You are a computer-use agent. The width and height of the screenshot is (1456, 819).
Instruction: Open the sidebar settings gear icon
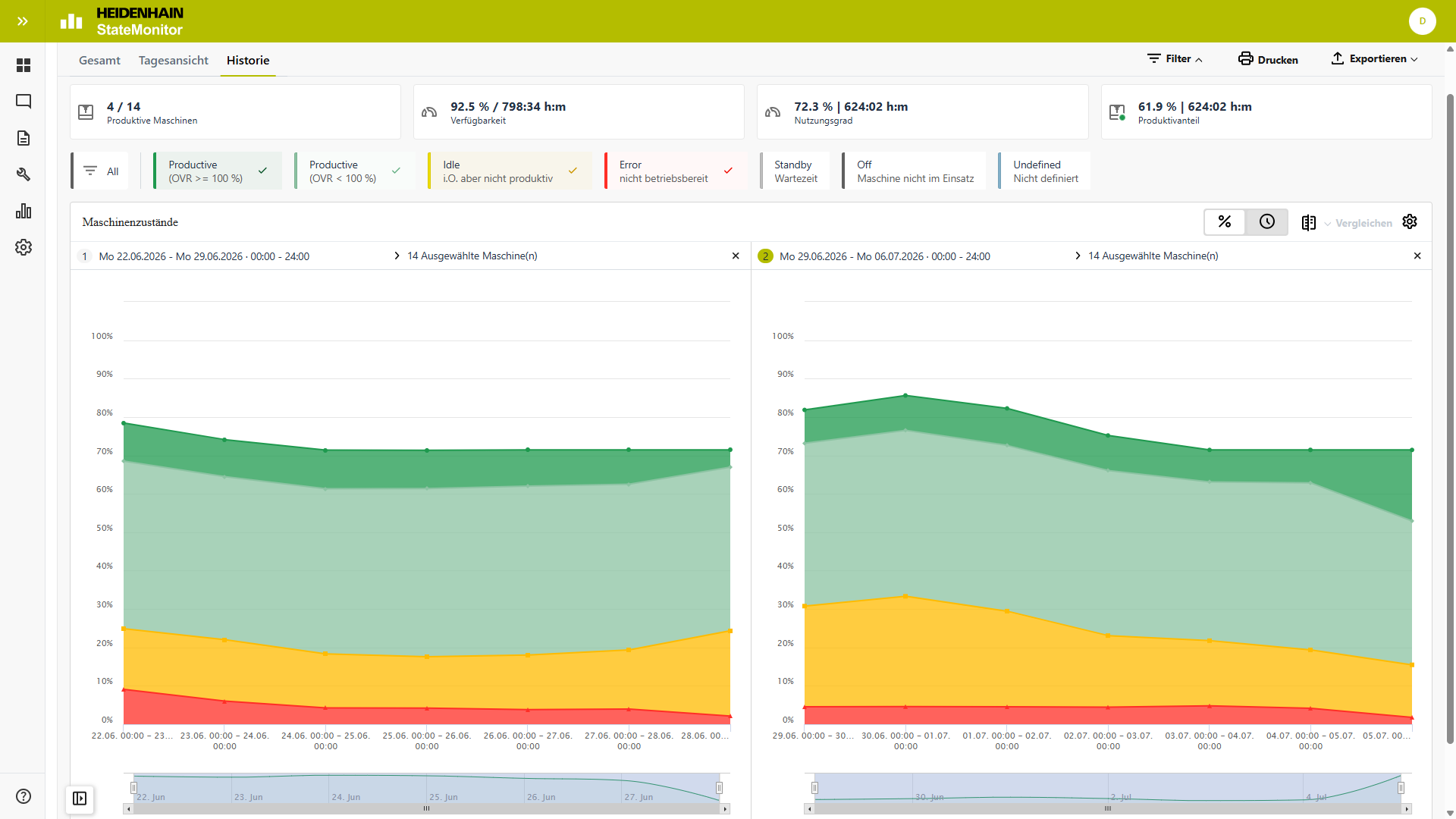(x=24, y=247)
